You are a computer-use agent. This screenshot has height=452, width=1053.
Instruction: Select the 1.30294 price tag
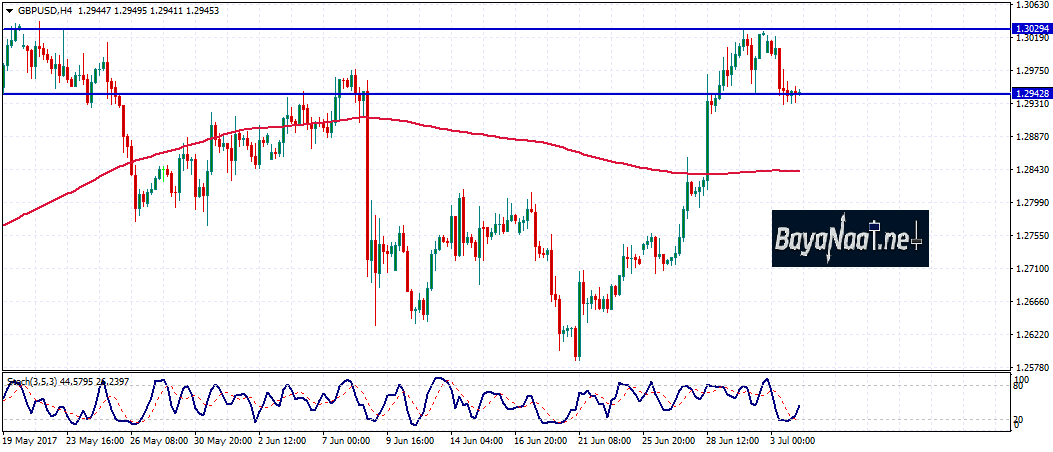point(1030,30)
